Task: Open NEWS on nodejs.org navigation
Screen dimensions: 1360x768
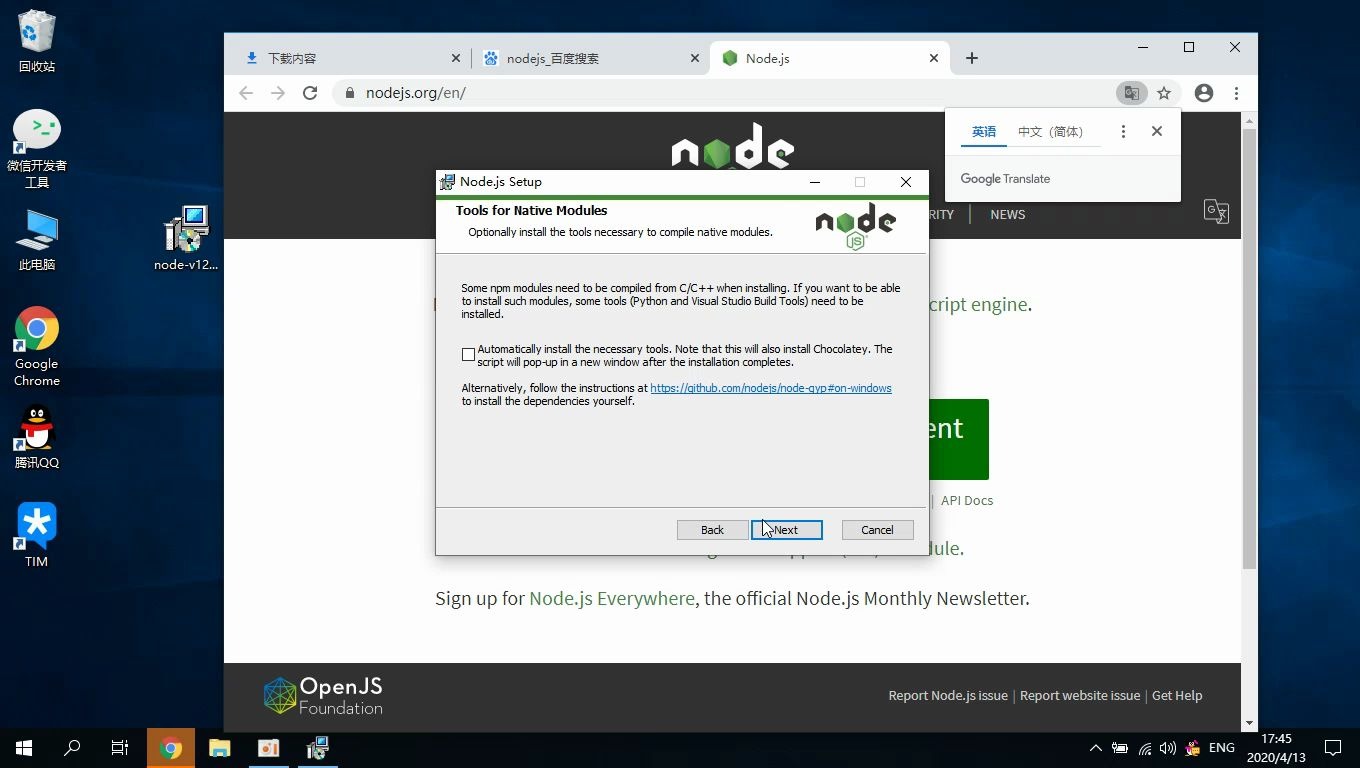Action: point(1007,214)
